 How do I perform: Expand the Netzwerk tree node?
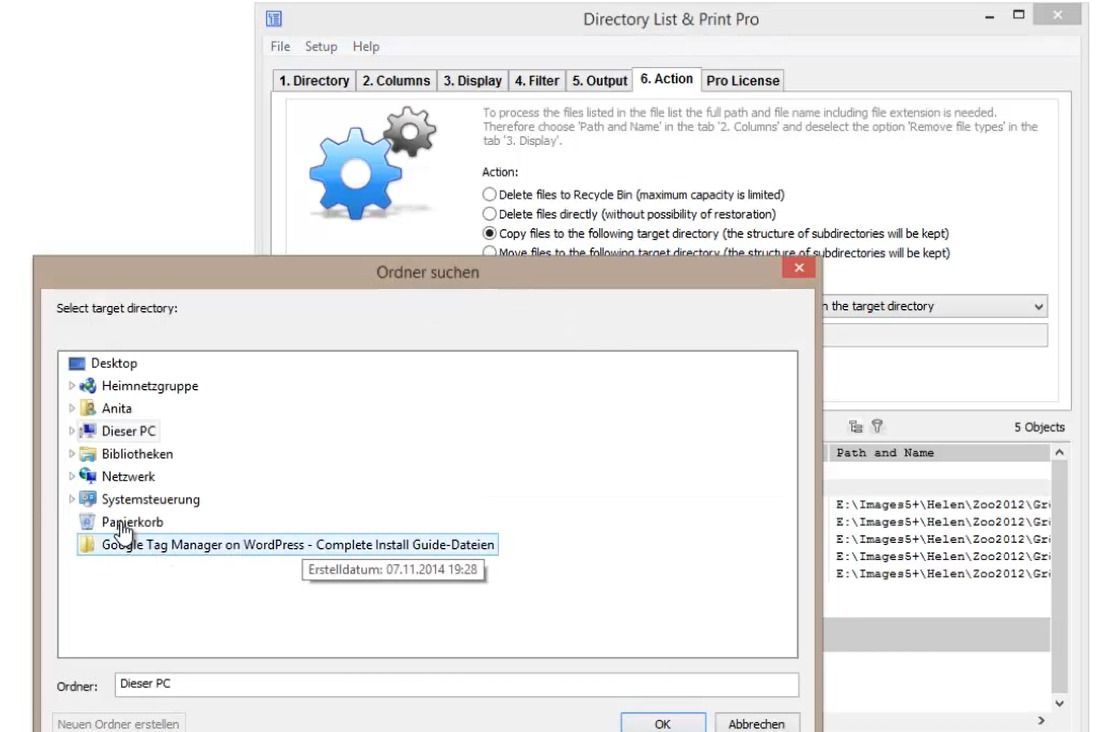click(71, 476)
